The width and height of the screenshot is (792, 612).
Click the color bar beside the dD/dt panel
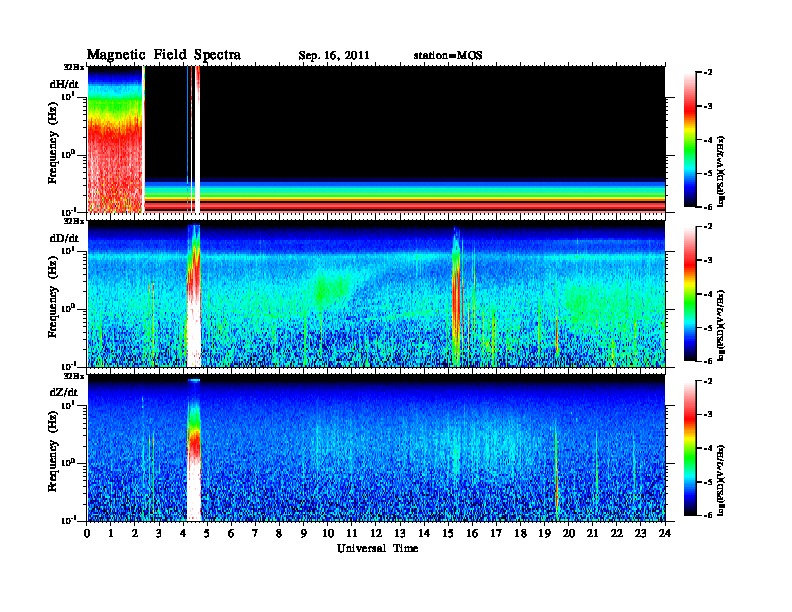click(x=690, y=293)
